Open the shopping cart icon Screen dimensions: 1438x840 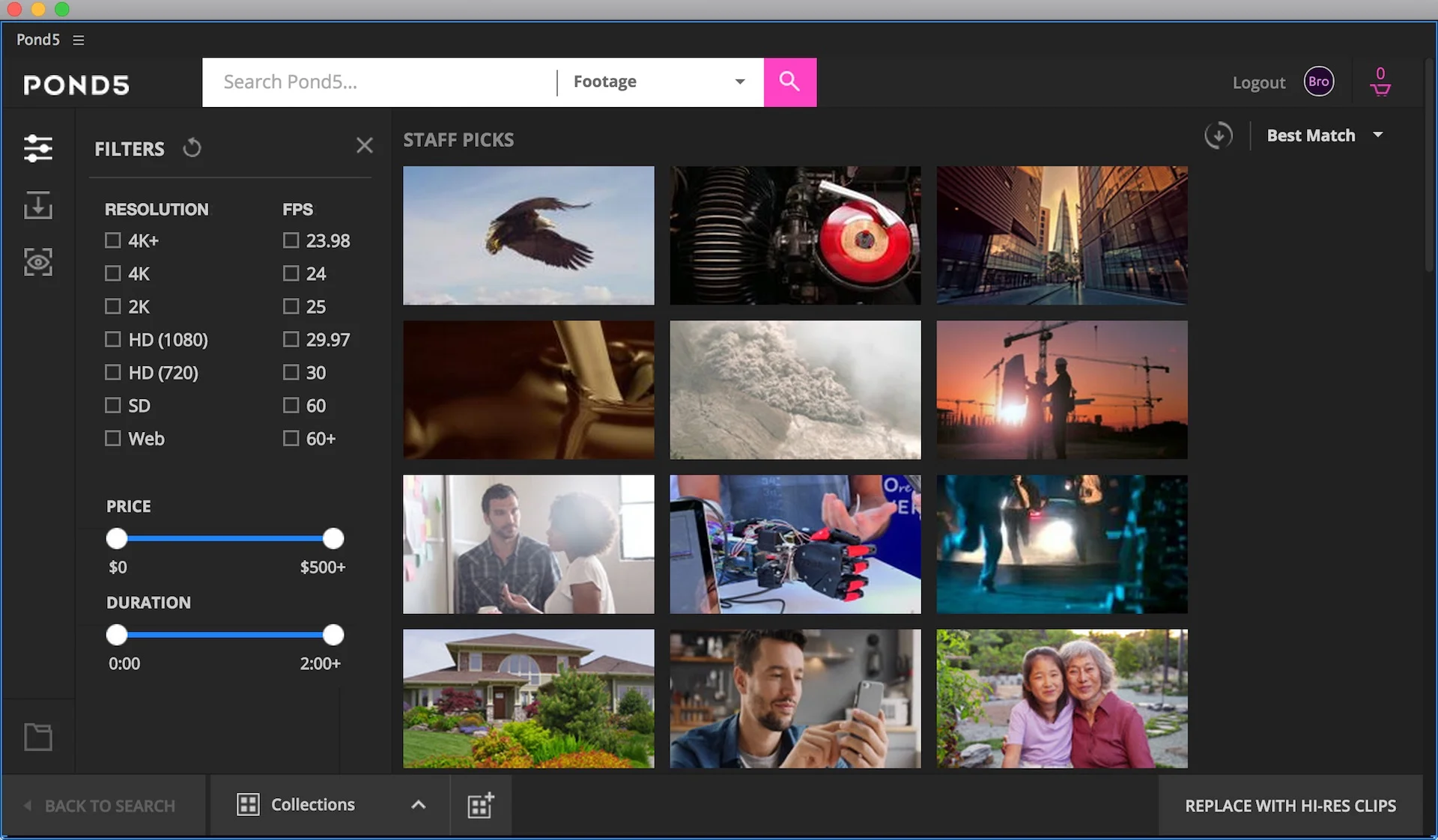coord(1380,82)
